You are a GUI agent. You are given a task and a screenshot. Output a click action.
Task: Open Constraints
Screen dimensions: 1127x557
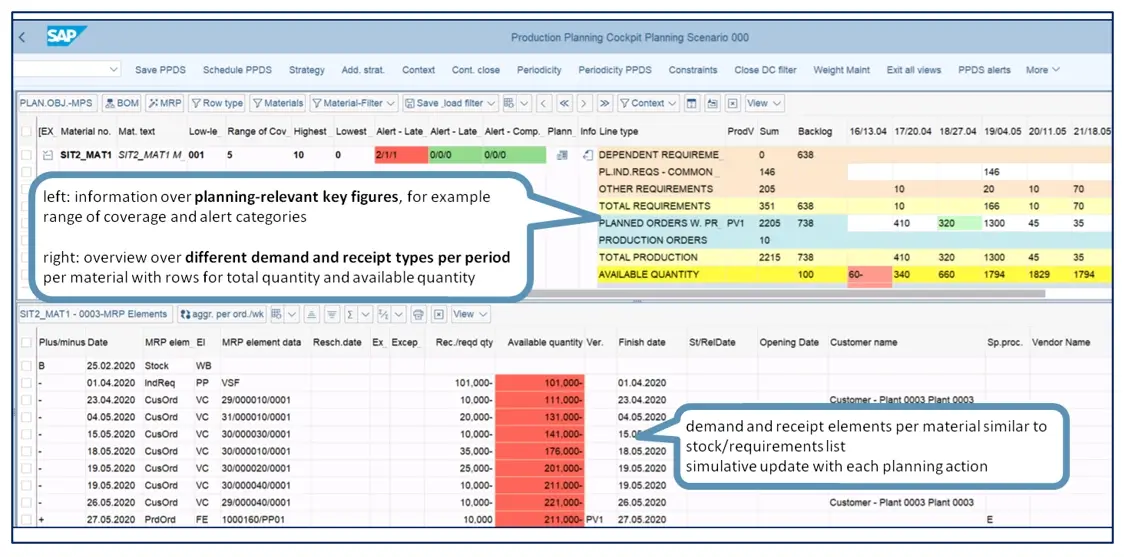click(x=693, y=70)
